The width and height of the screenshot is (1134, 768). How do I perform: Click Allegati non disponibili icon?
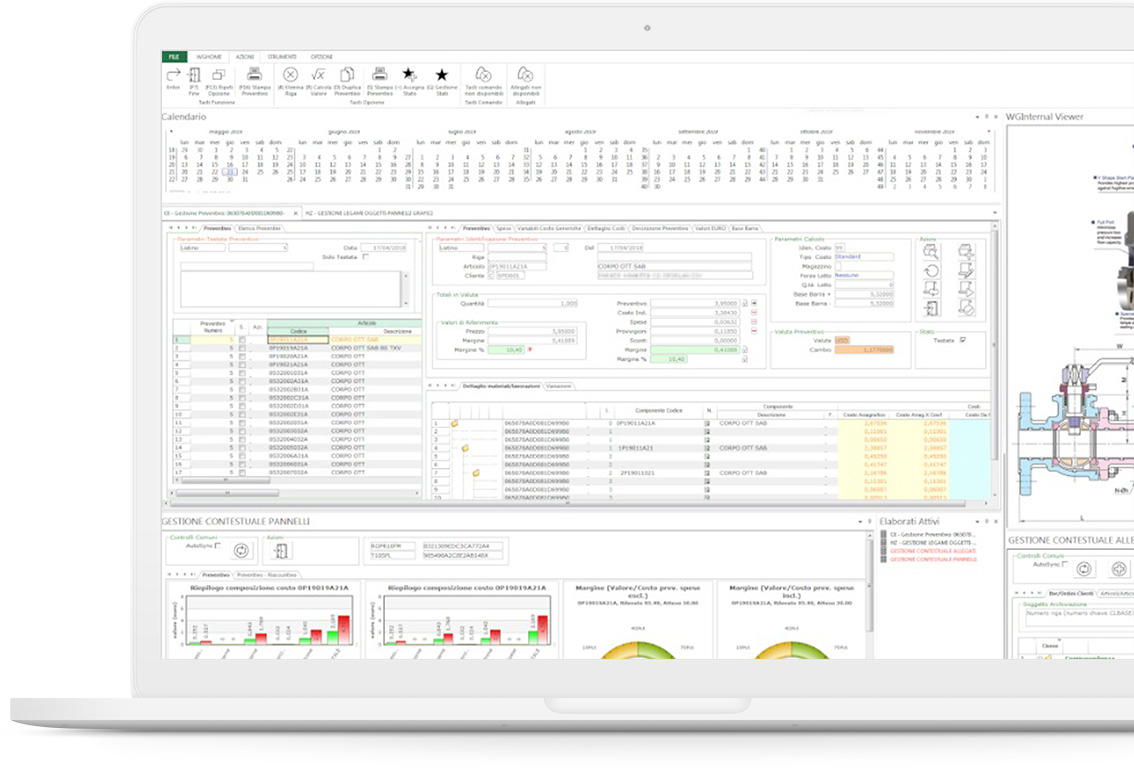click(525, 74)
